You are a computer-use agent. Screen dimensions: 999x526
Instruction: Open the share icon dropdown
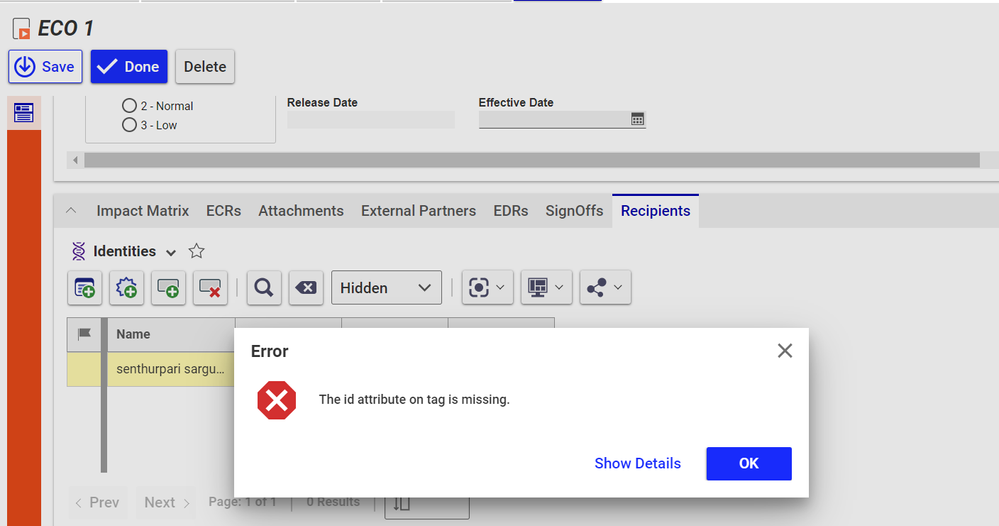coord(605,288)
